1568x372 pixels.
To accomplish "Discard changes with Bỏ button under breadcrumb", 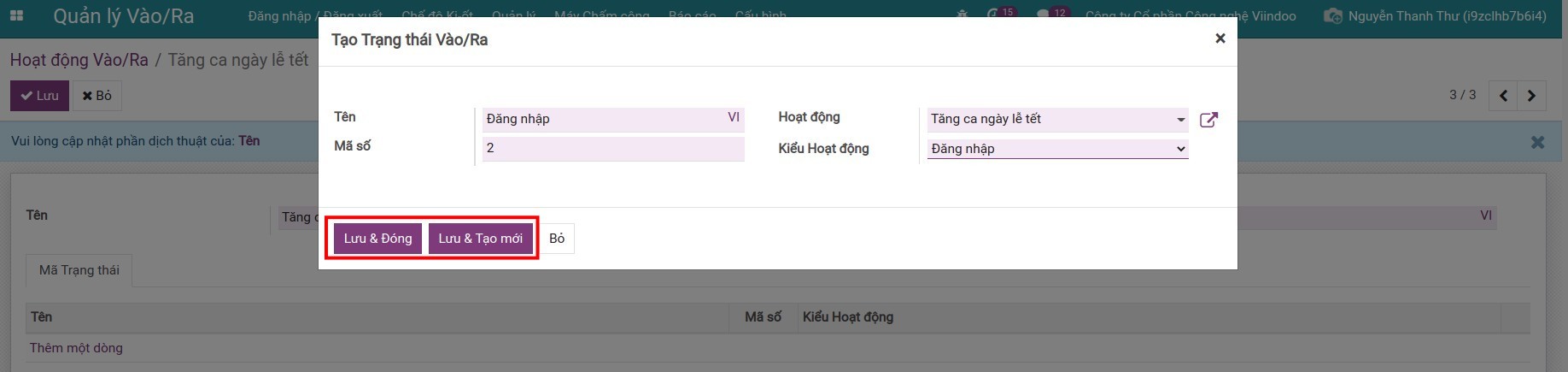I will pyautogui.click(x=97, y=96).
